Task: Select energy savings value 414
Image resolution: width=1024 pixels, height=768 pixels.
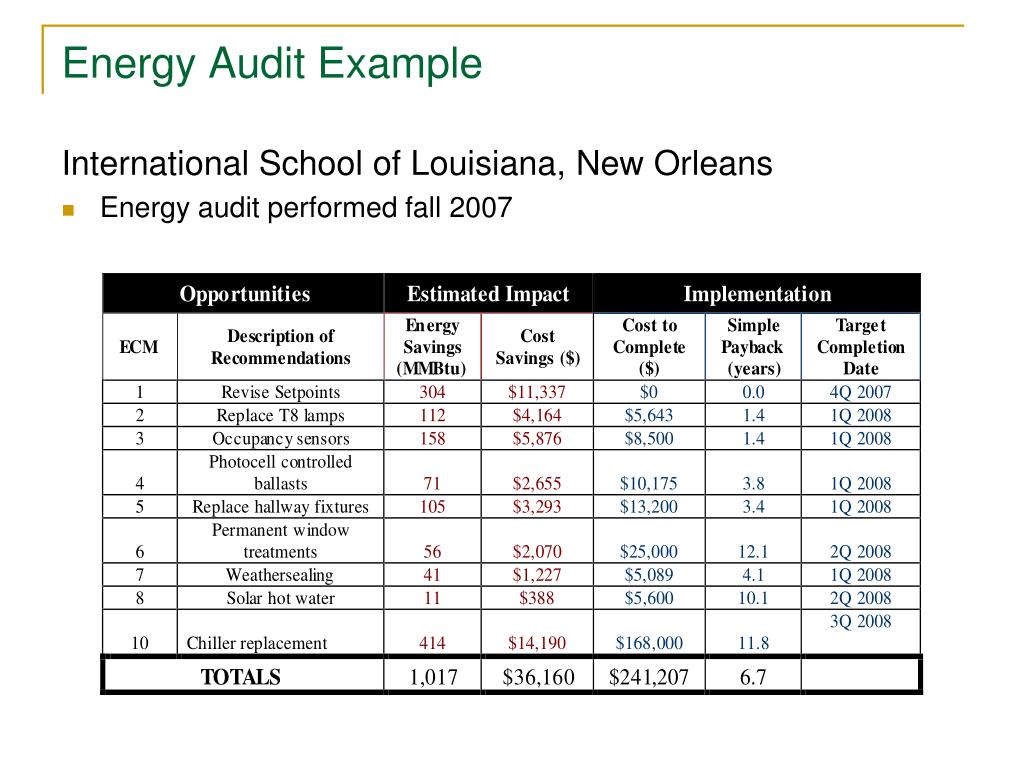Action: (x=432, y=643)
